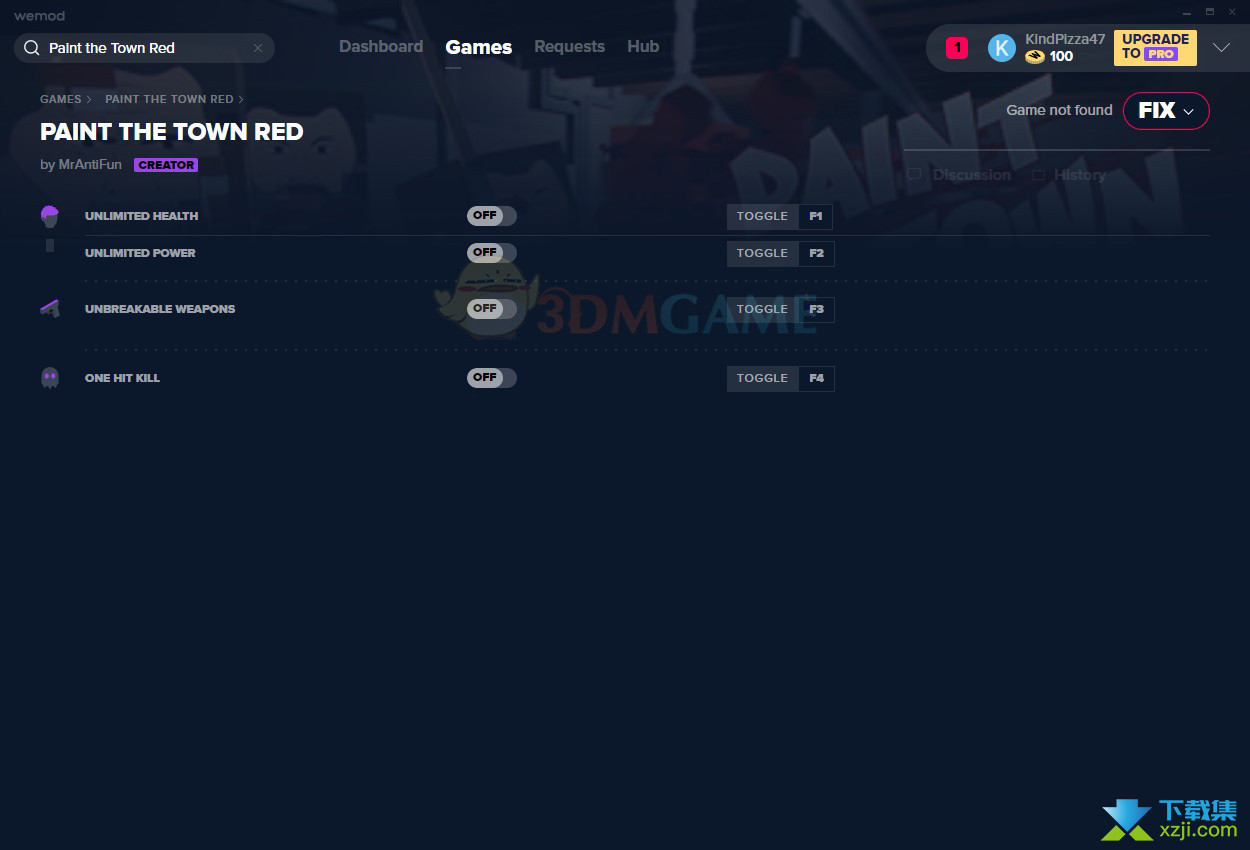This screenshot has height=850, width=1250.
Task: Switch to the Requests tab
Action: point(569,46)
